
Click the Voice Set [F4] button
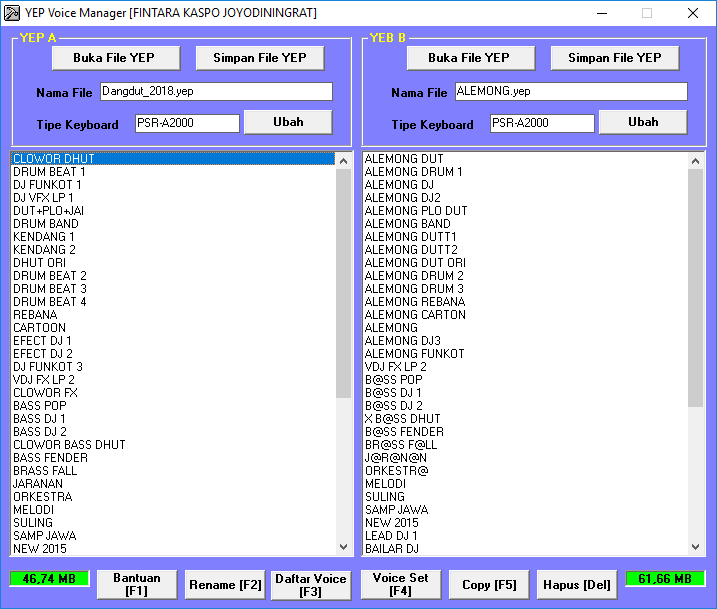(x=401, y=584)
